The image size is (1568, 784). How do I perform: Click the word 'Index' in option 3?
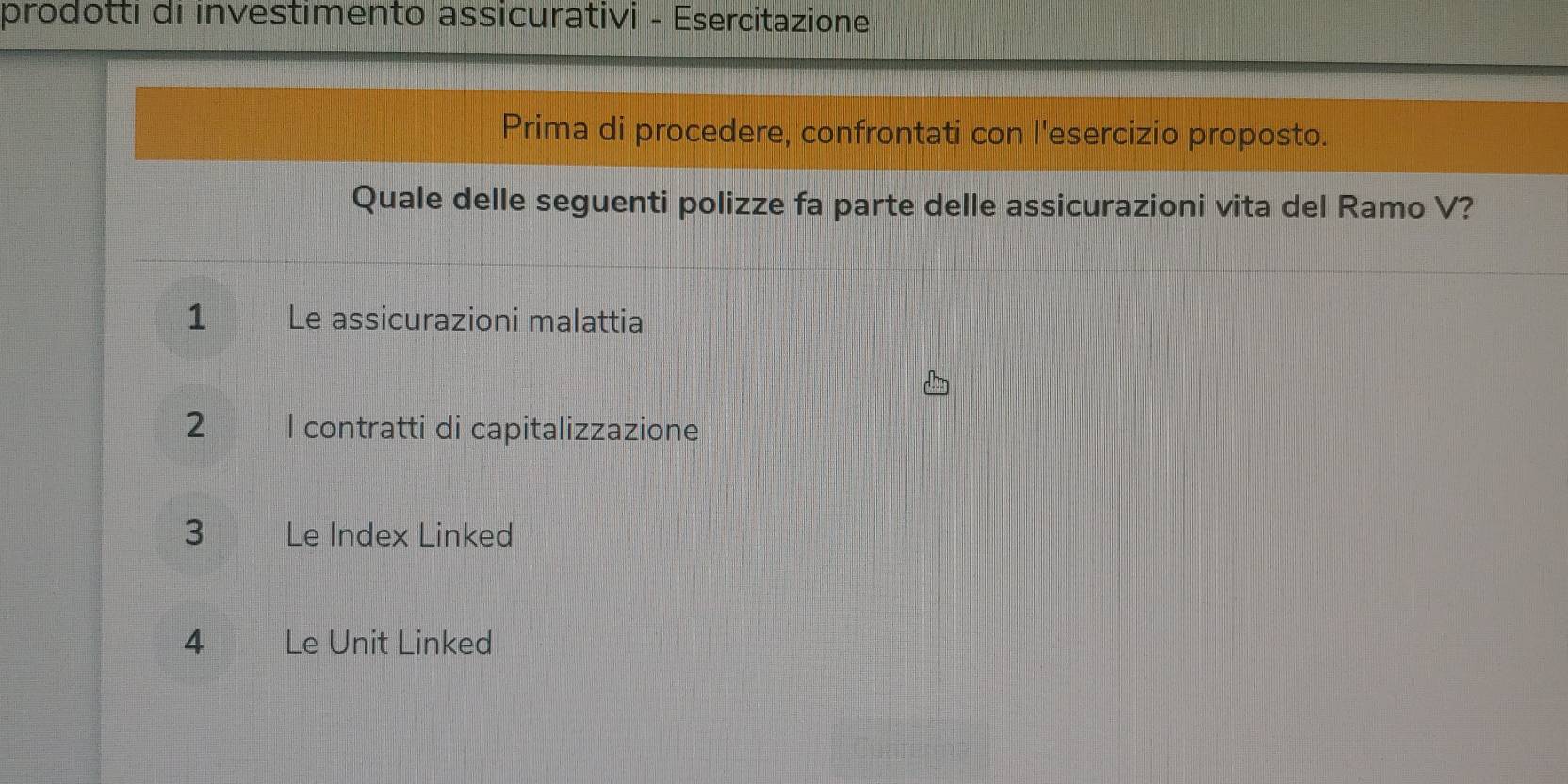click(x=369, y=535)
